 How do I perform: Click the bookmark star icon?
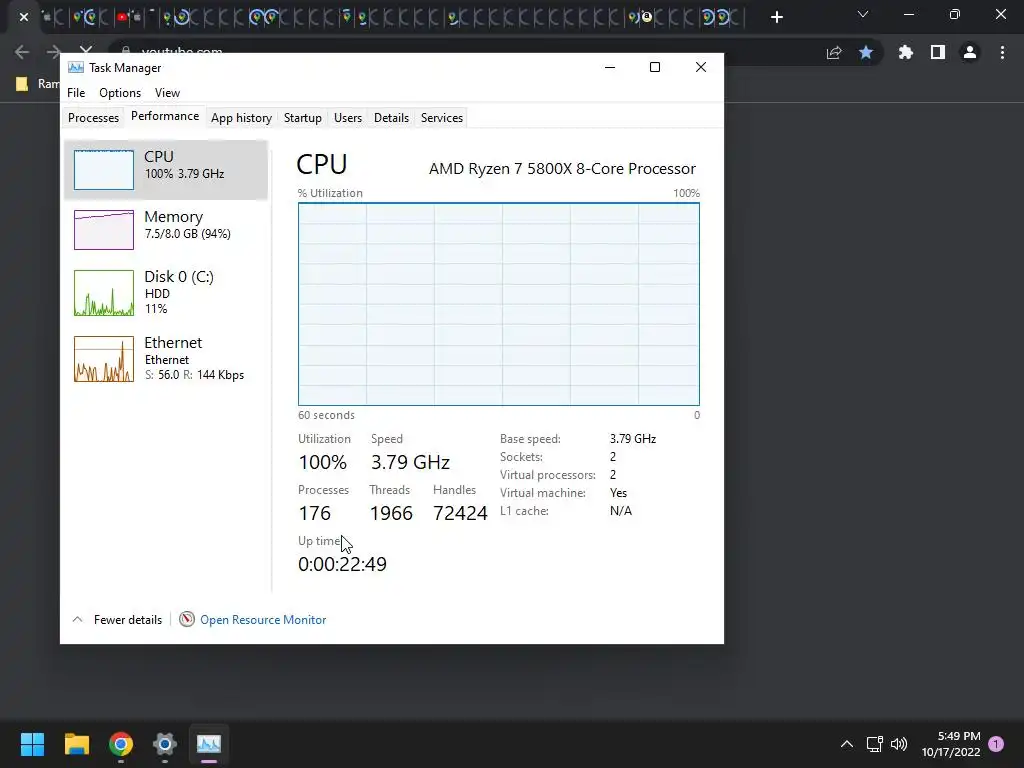click(x=866, y=52)
